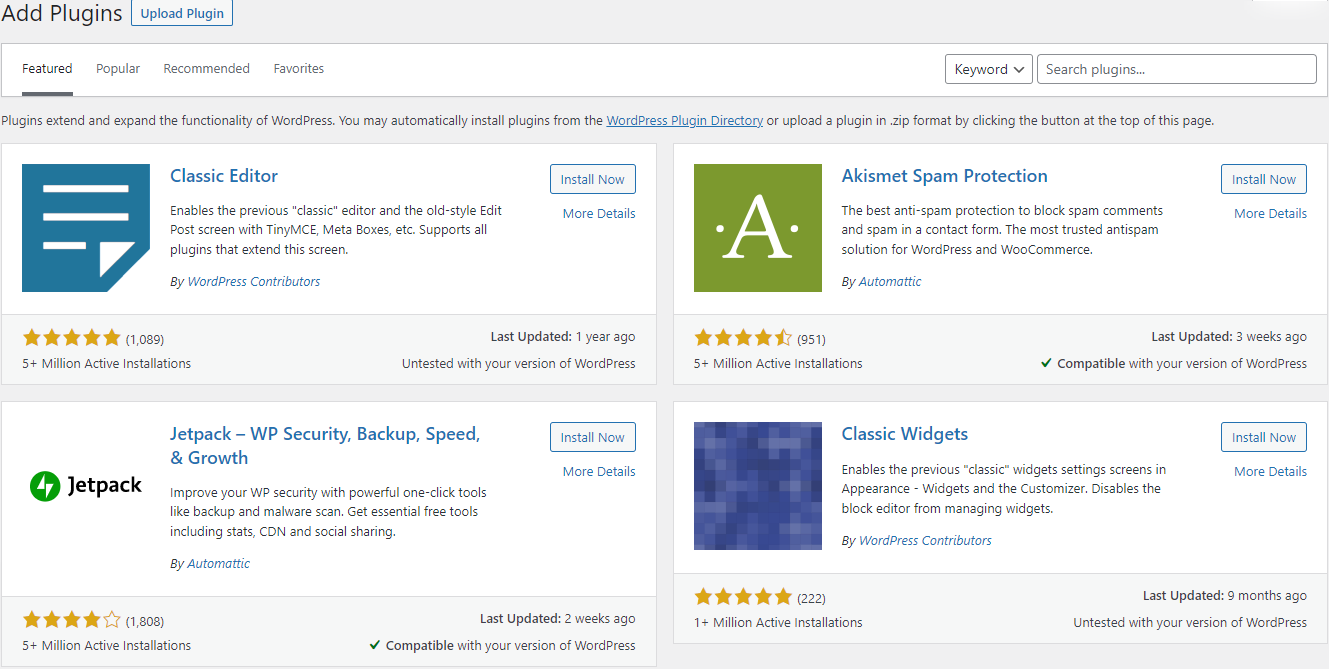
Task: Focus the Search plugins input field
Action: [x=1177, y=69]
